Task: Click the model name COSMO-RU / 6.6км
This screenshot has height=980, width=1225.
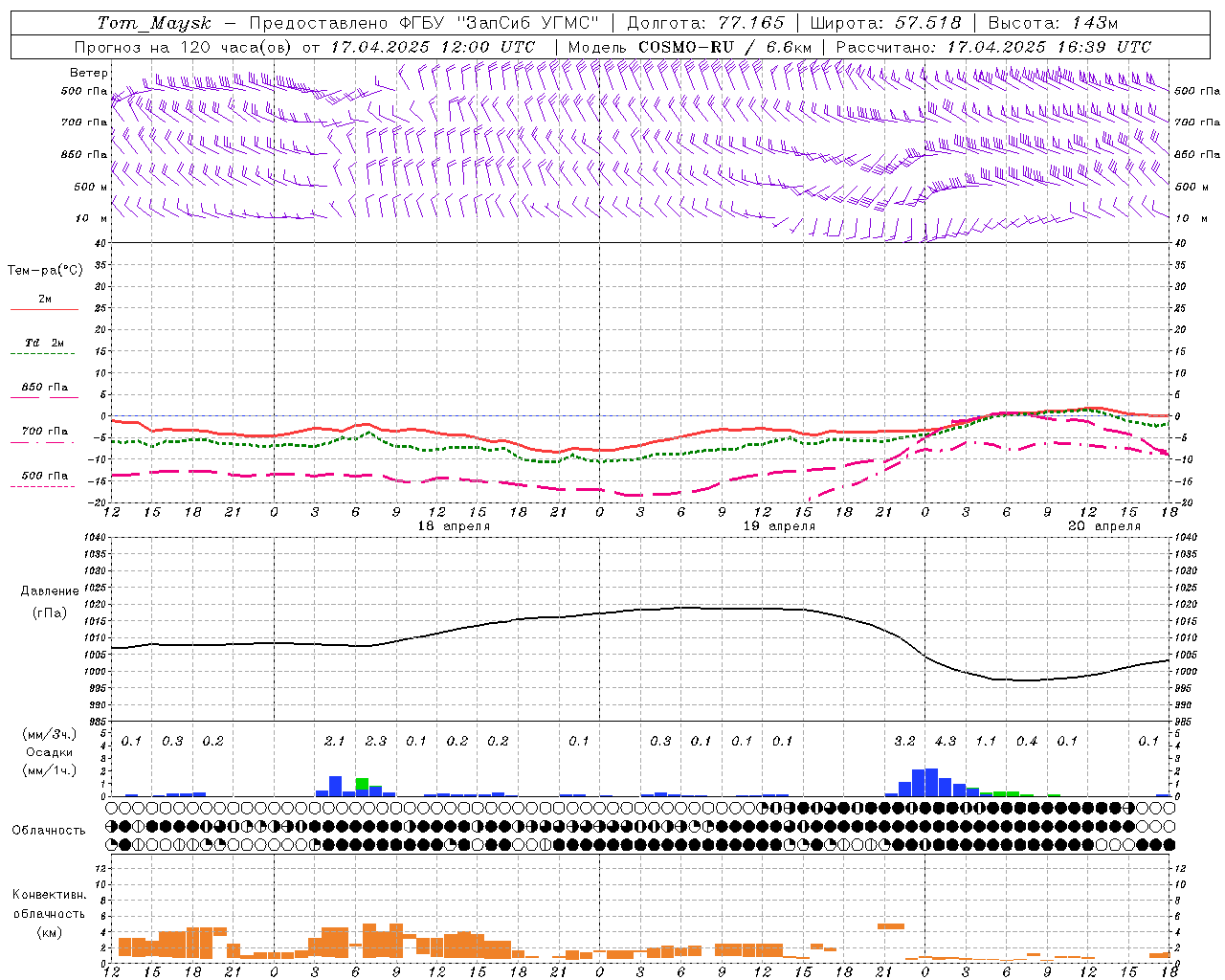Action: pyautogui.click(x=725, y=47)
